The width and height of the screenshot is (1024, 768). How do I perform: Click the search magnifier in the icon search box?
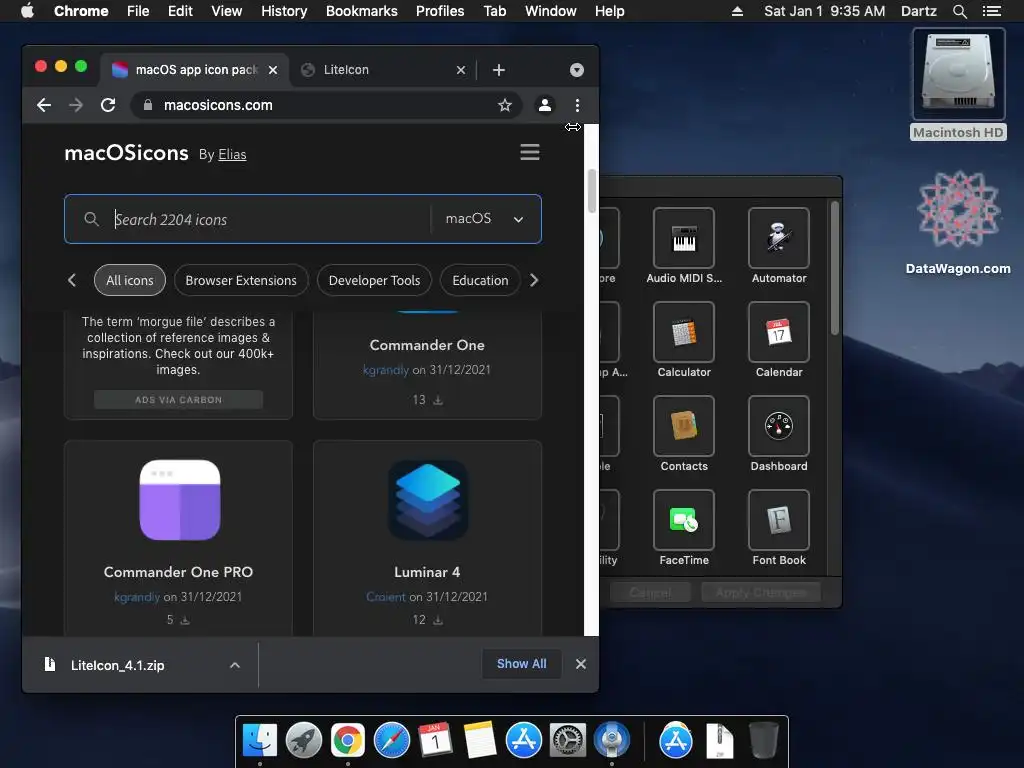coord(91,219)
